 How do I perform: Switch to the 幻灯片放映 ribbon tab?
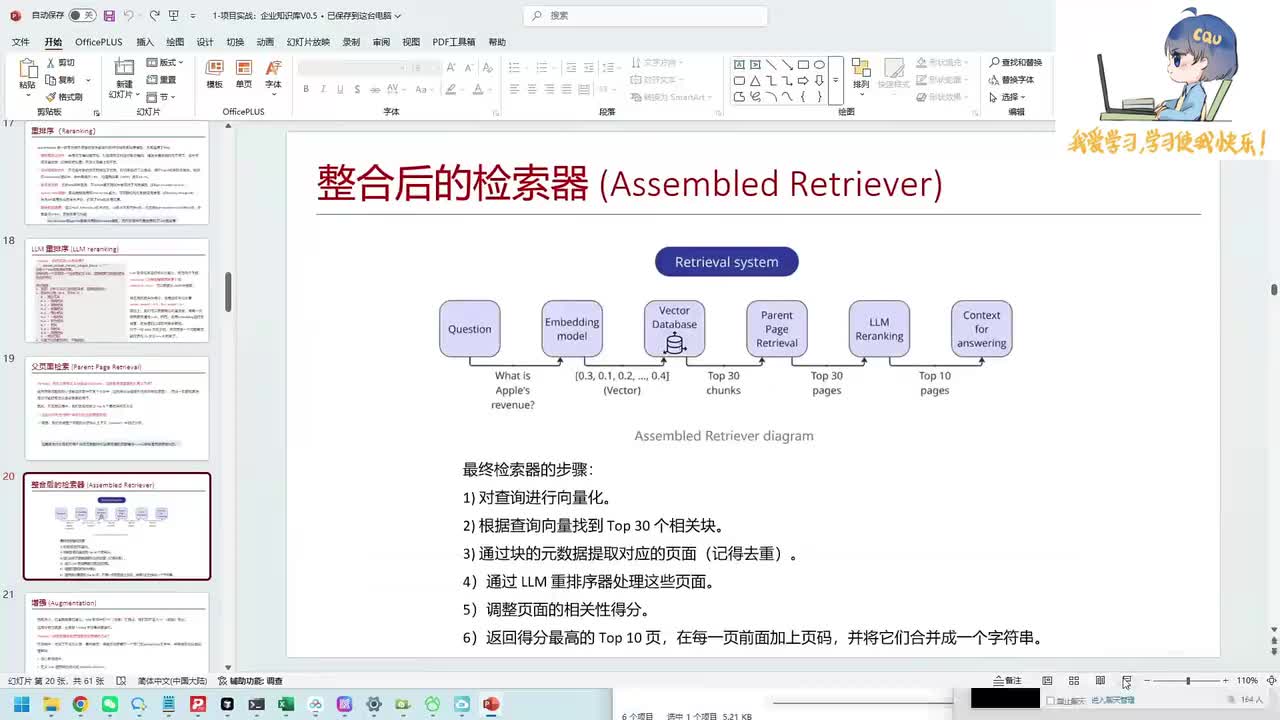pos(308,42)
